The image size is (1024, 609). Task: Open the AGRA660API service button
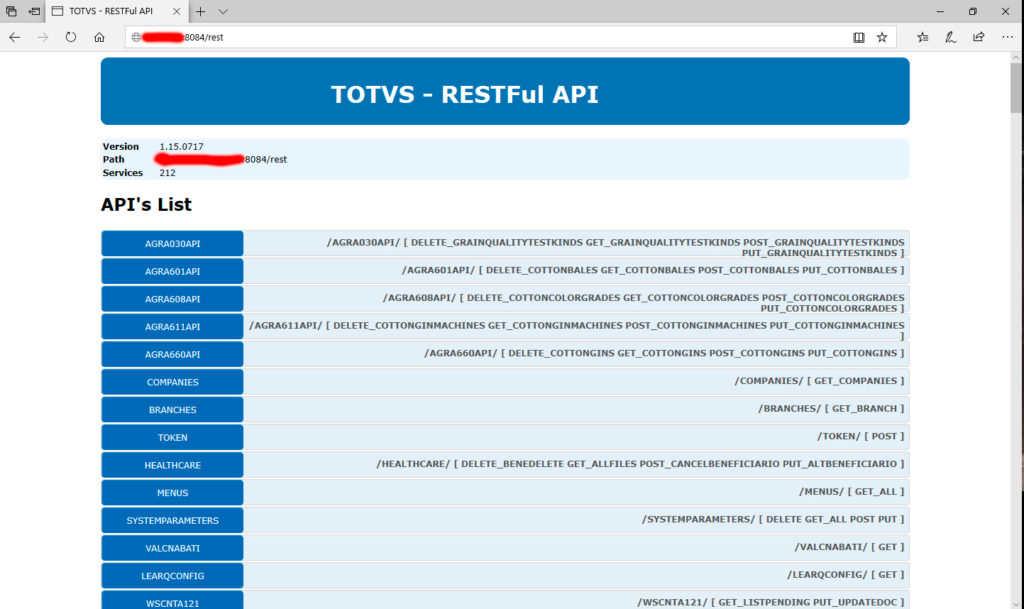pyautogui.click(x=172, y=354)
